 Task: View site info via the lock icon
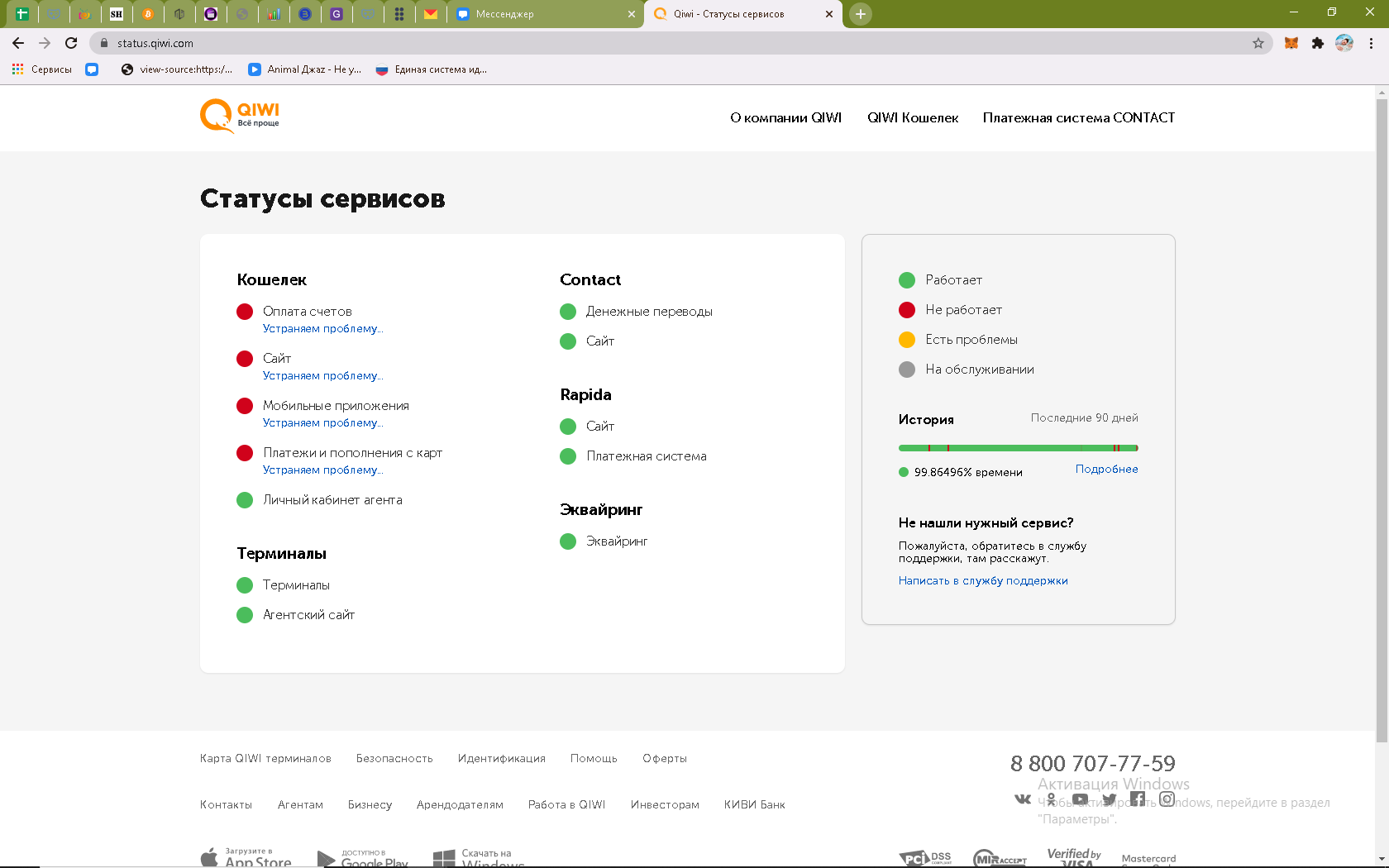click(x=104, y=43)
